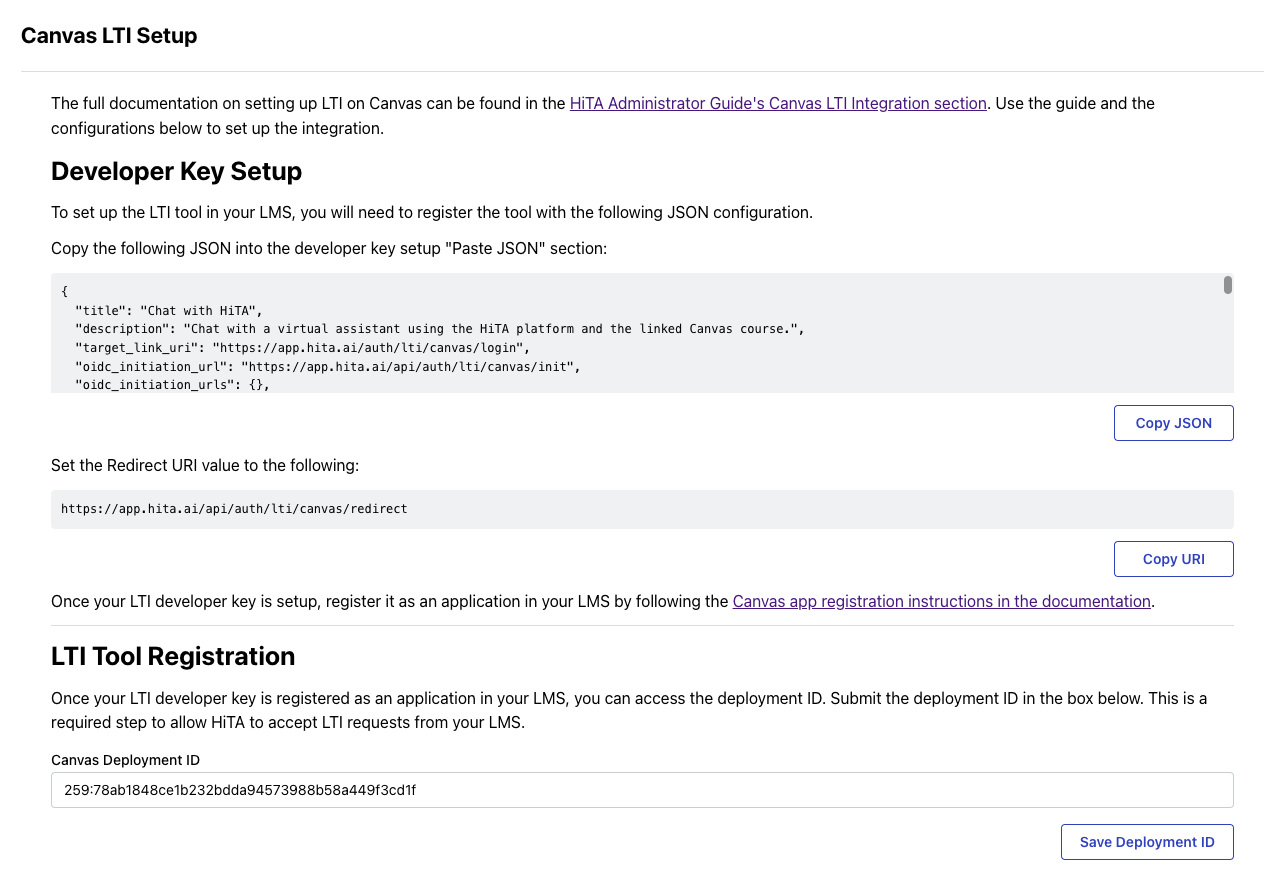Click the Save Deployment ID button

(1146, 842)
